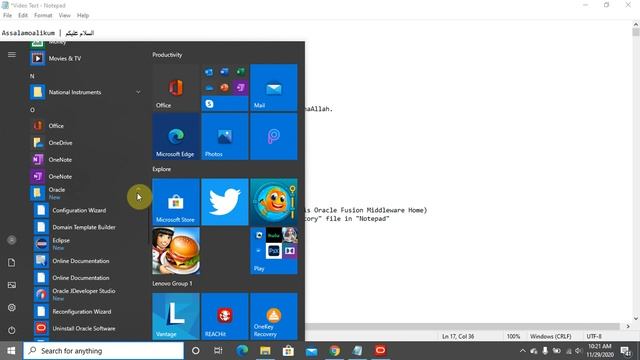Open Cortana from the taskbar
Viewport: 640px width, 360px height.
196,351
